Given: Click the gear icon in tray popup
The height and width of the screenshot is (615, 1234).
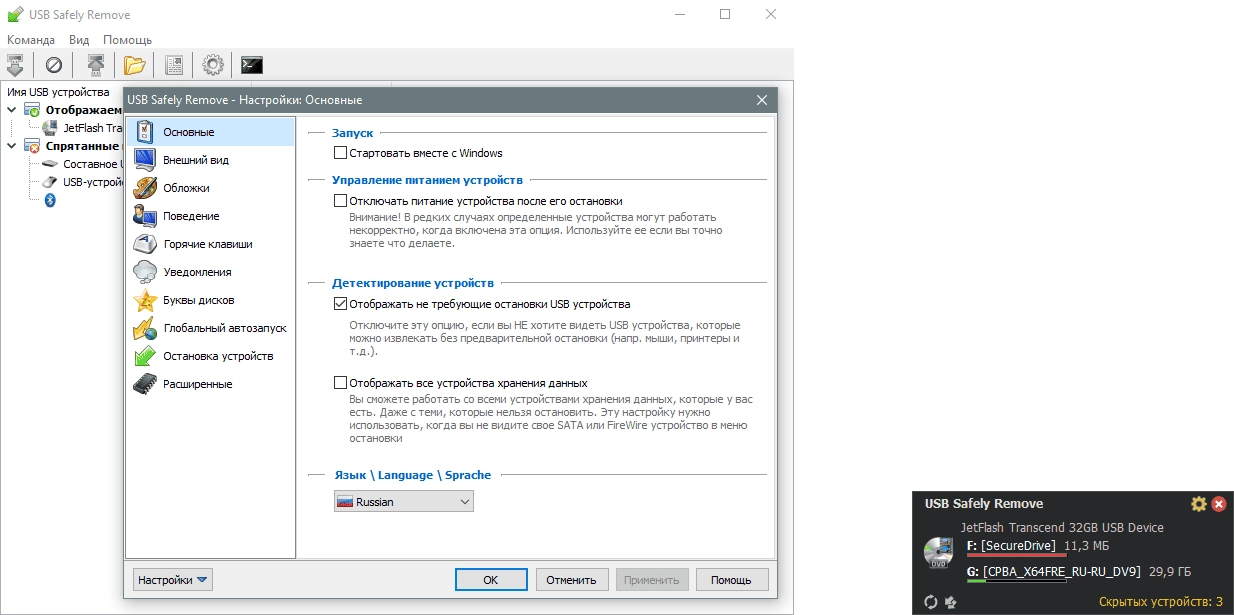Looking at the screenshot, I should 1199,504.
